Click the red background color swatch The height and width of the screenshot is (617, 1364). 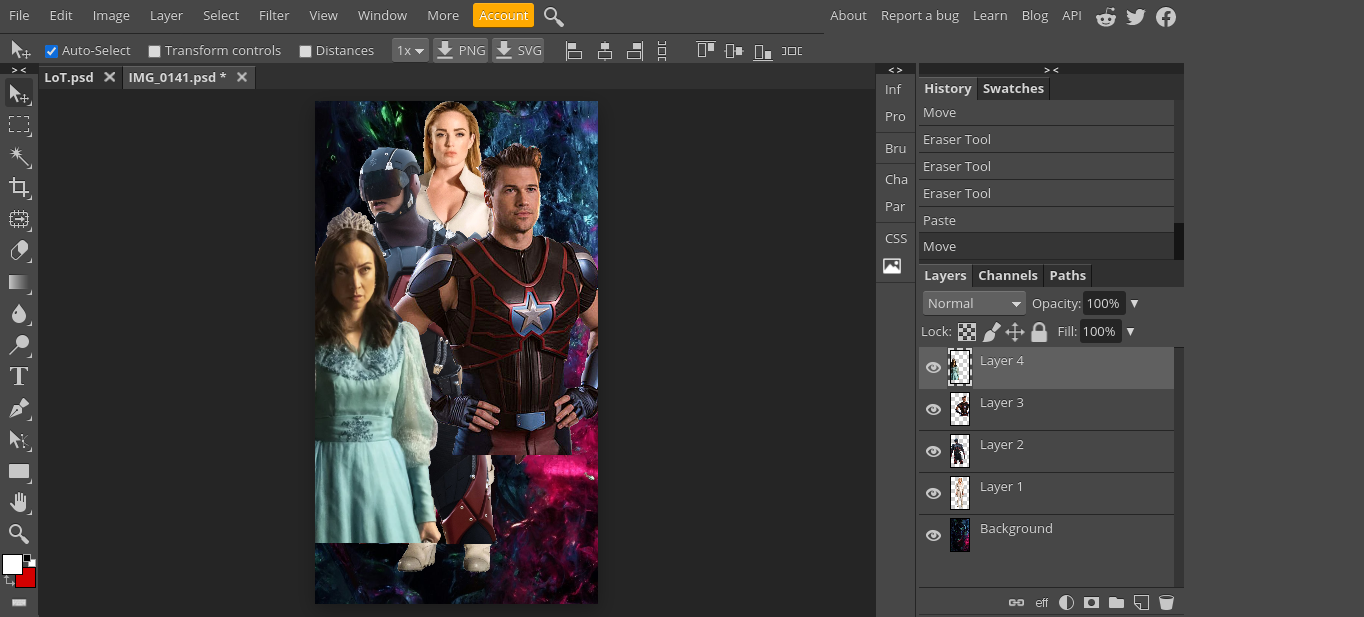(28, 577)
